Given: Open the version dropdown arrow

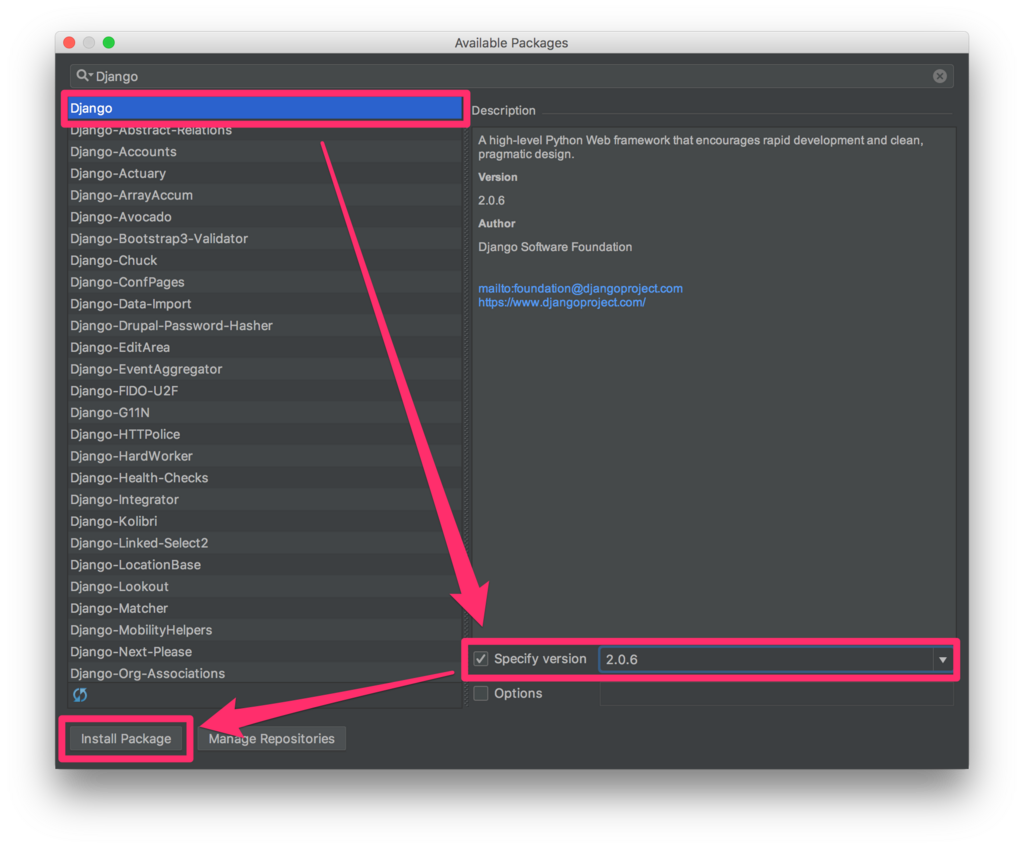Looking at the screenshot, I should [942, 660].
